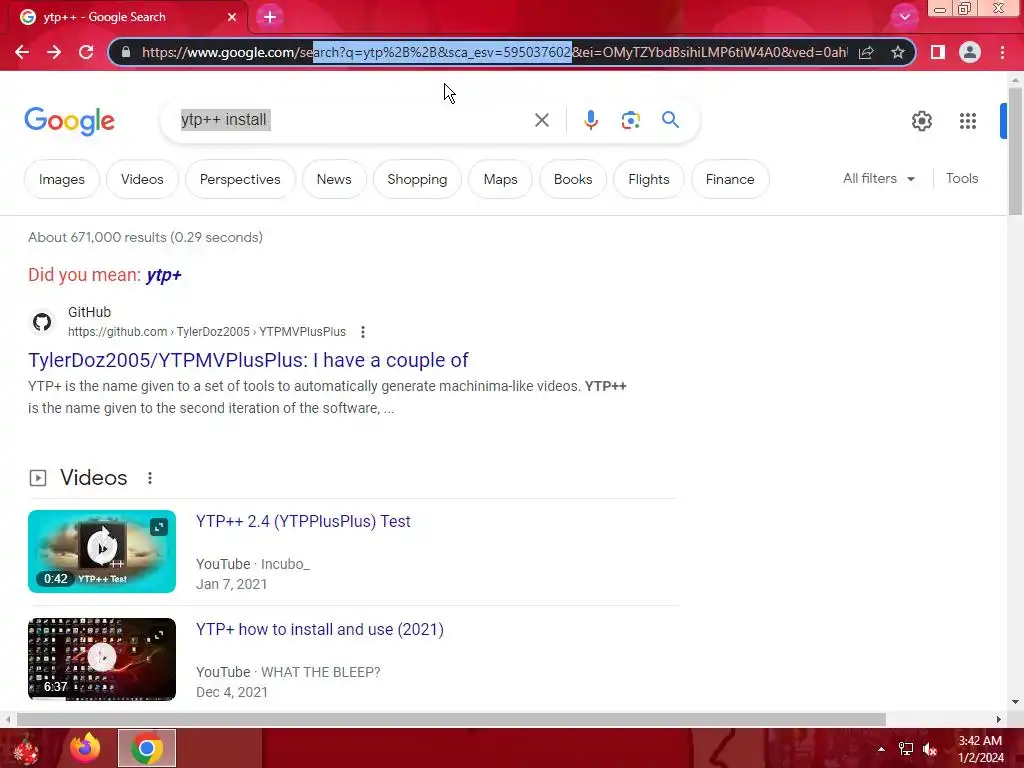Image resolution: width=1024 pixels, height=768 pixels.
Task: Click the Chrome taskbar icon
Action: pos(147,748)
